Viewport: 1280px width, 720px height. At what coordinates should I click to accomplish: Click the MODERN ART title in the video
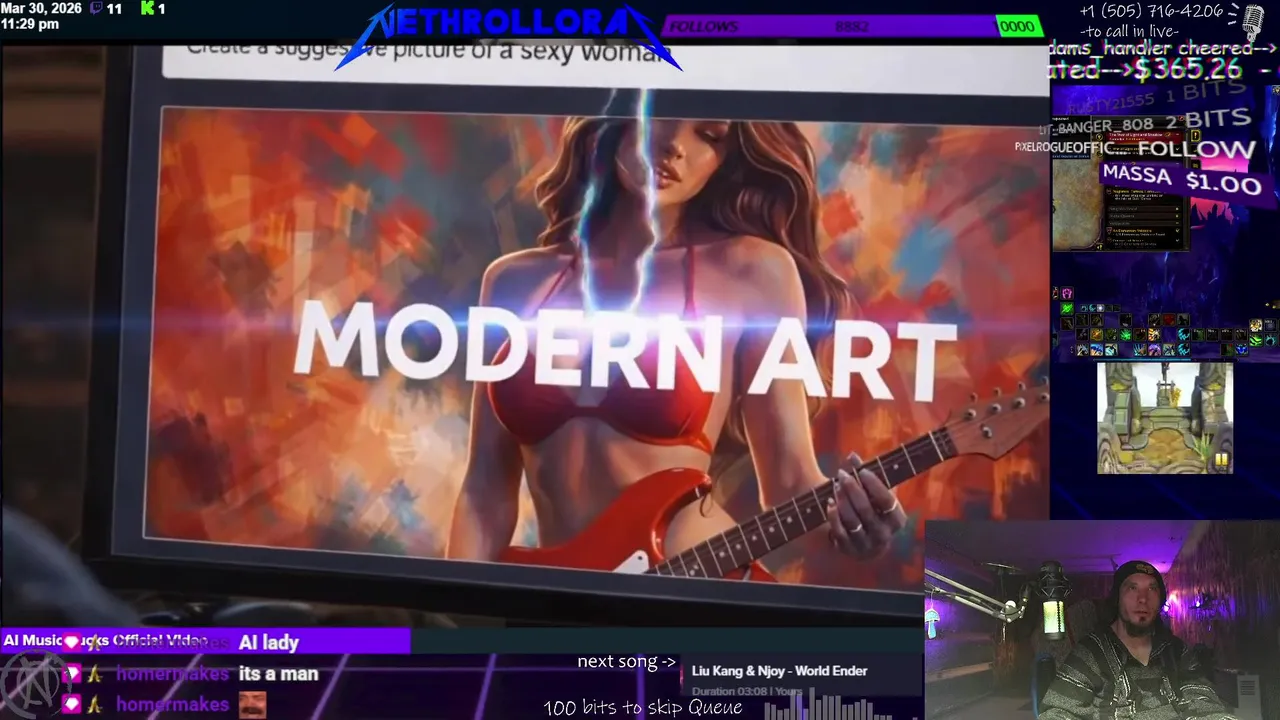tap(624, 349)
